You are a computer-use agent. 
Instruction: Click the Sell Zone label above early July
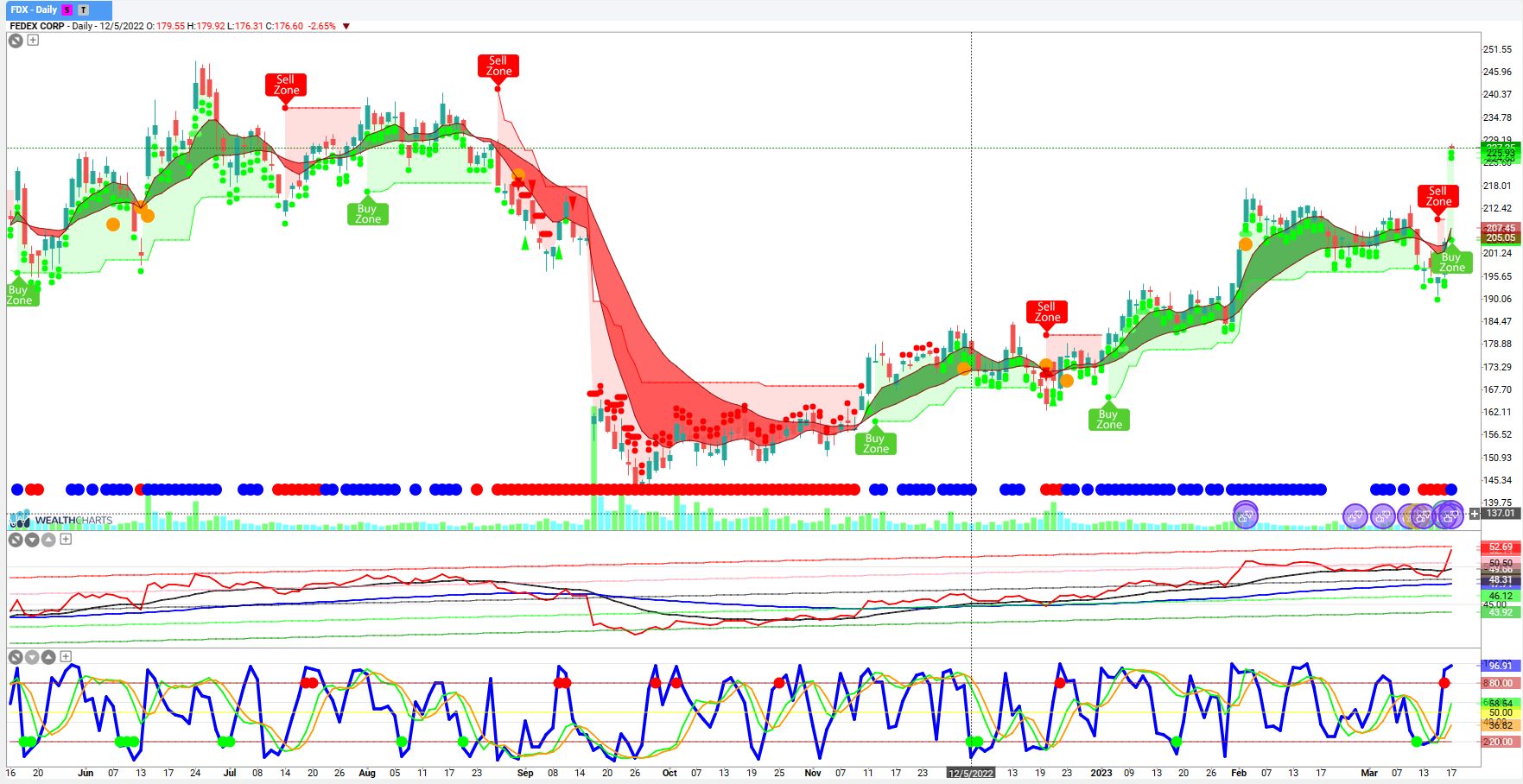[x=286, y=85]
